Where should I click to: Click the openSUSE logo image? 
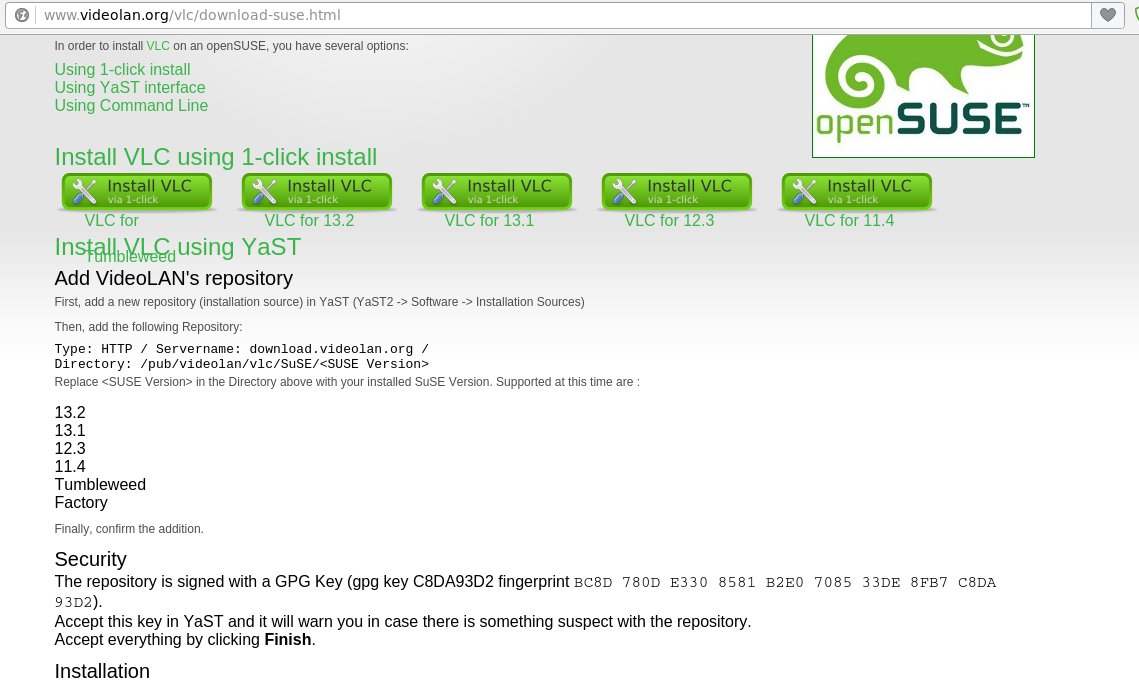[x=923, y=95]
